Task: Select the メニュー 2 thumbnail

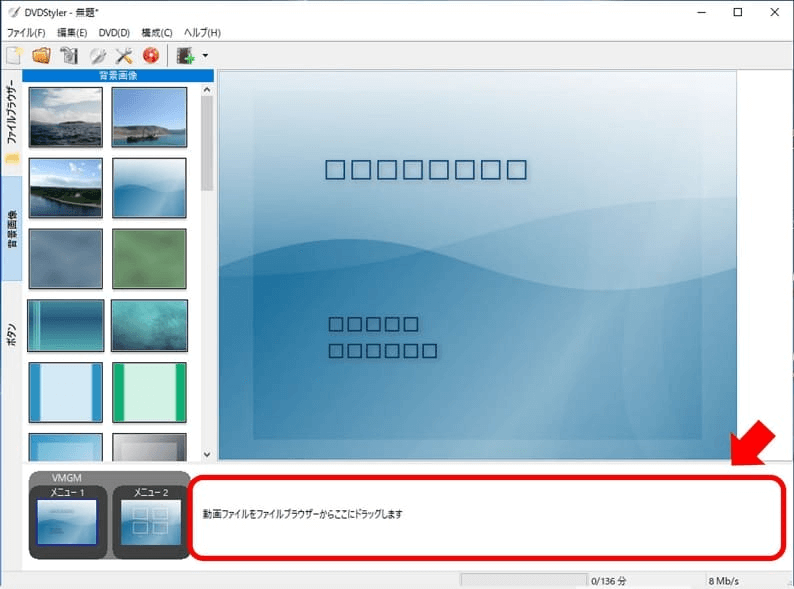Action: coord(149,522)
